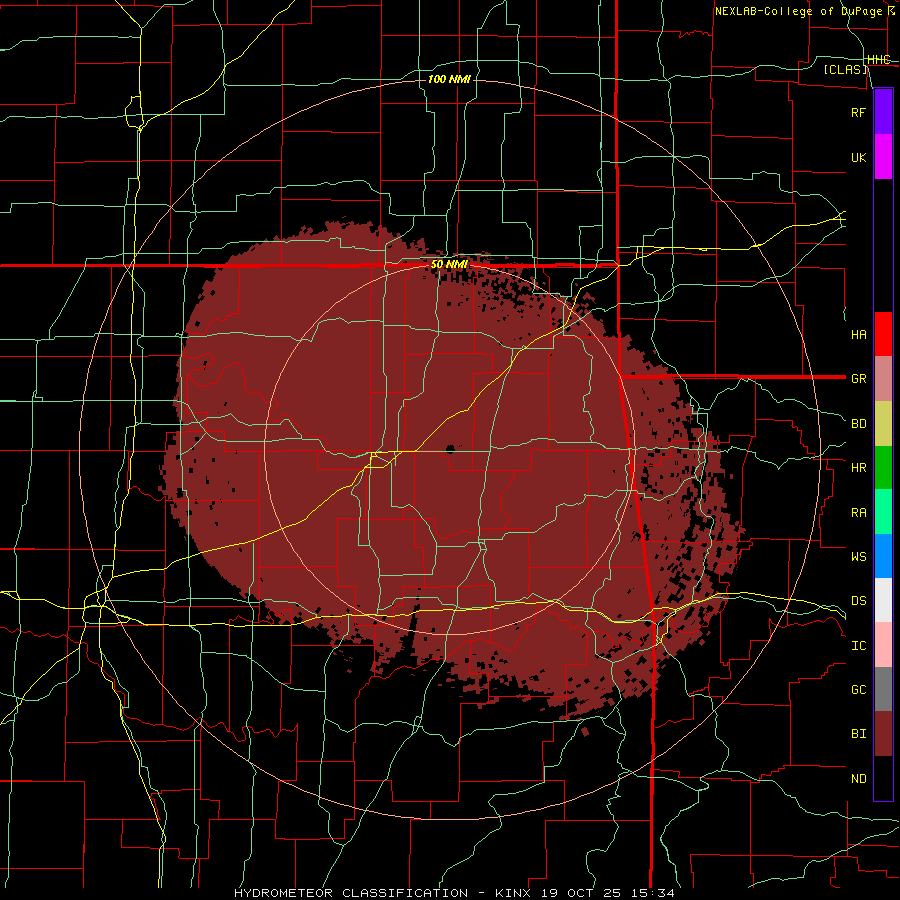Click the UK magenta legend swatch

[883, 157]
